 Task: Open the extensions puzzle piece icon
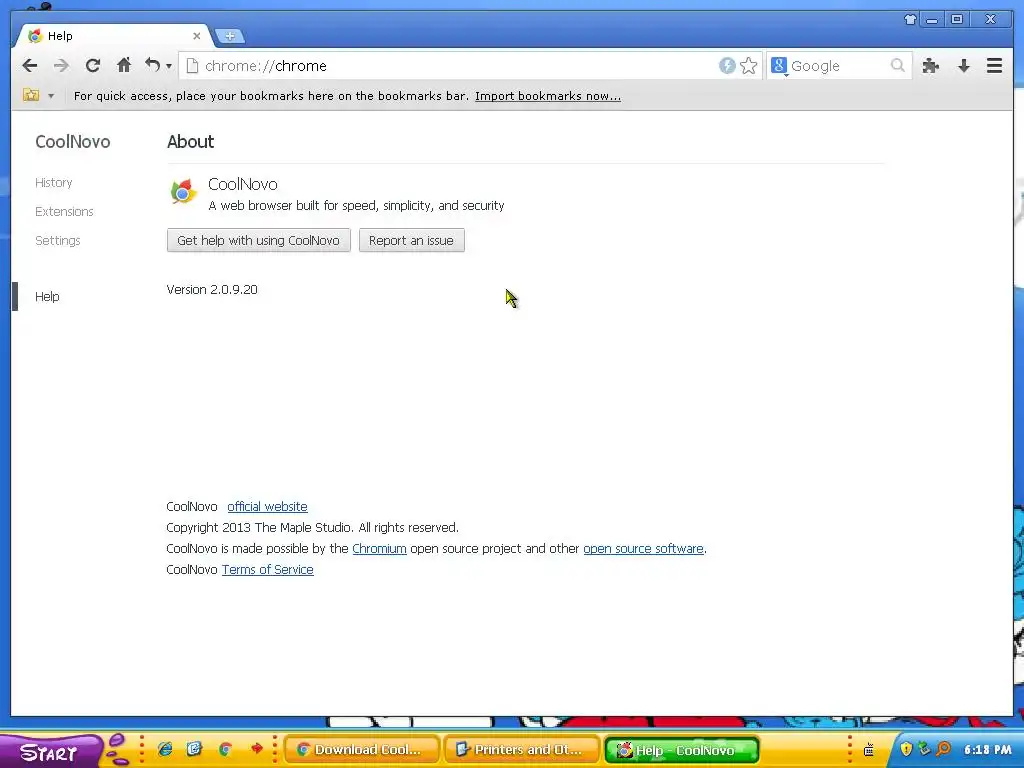931,65
